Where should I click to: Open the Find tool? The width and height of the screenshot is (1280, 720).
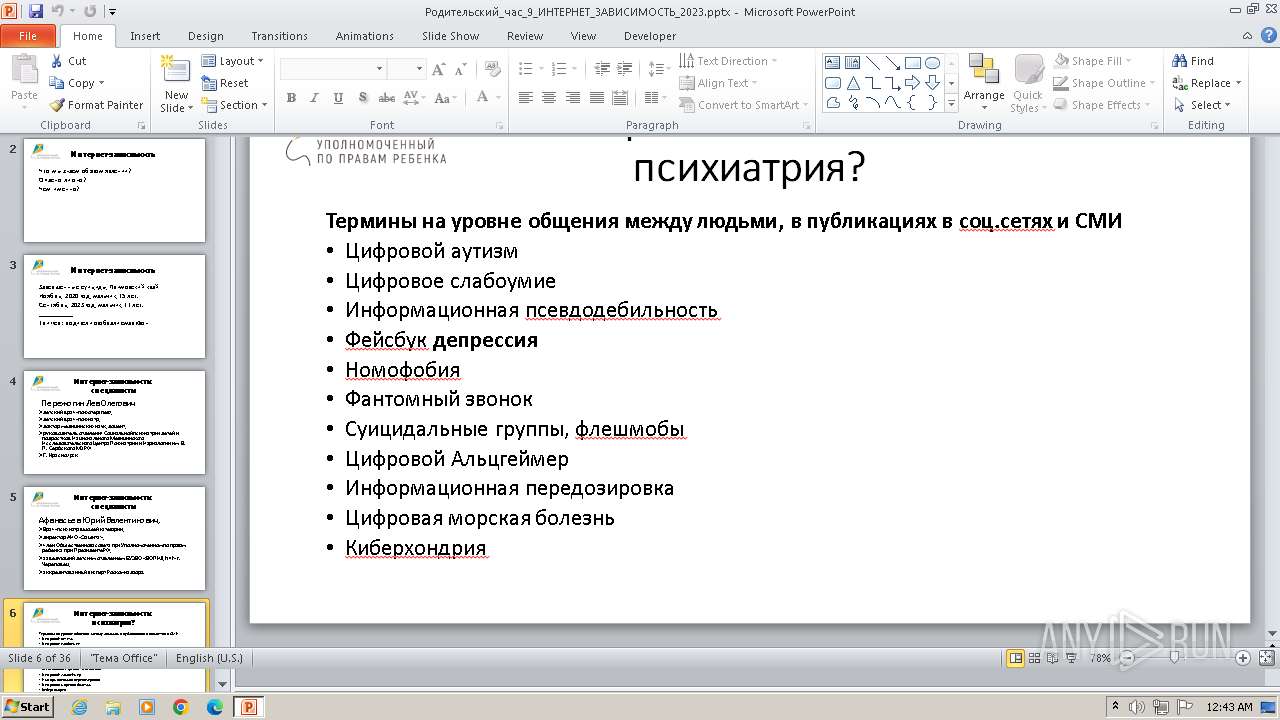pos(1193,61)
